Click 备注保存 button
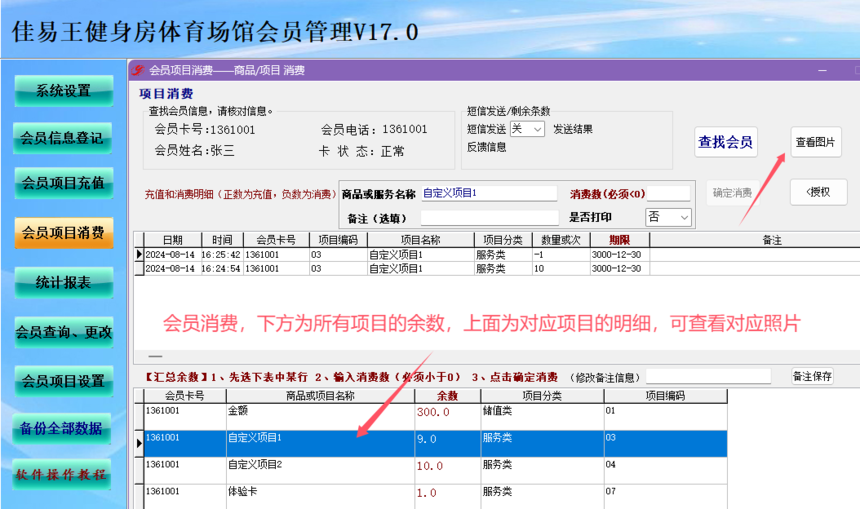 812,376
